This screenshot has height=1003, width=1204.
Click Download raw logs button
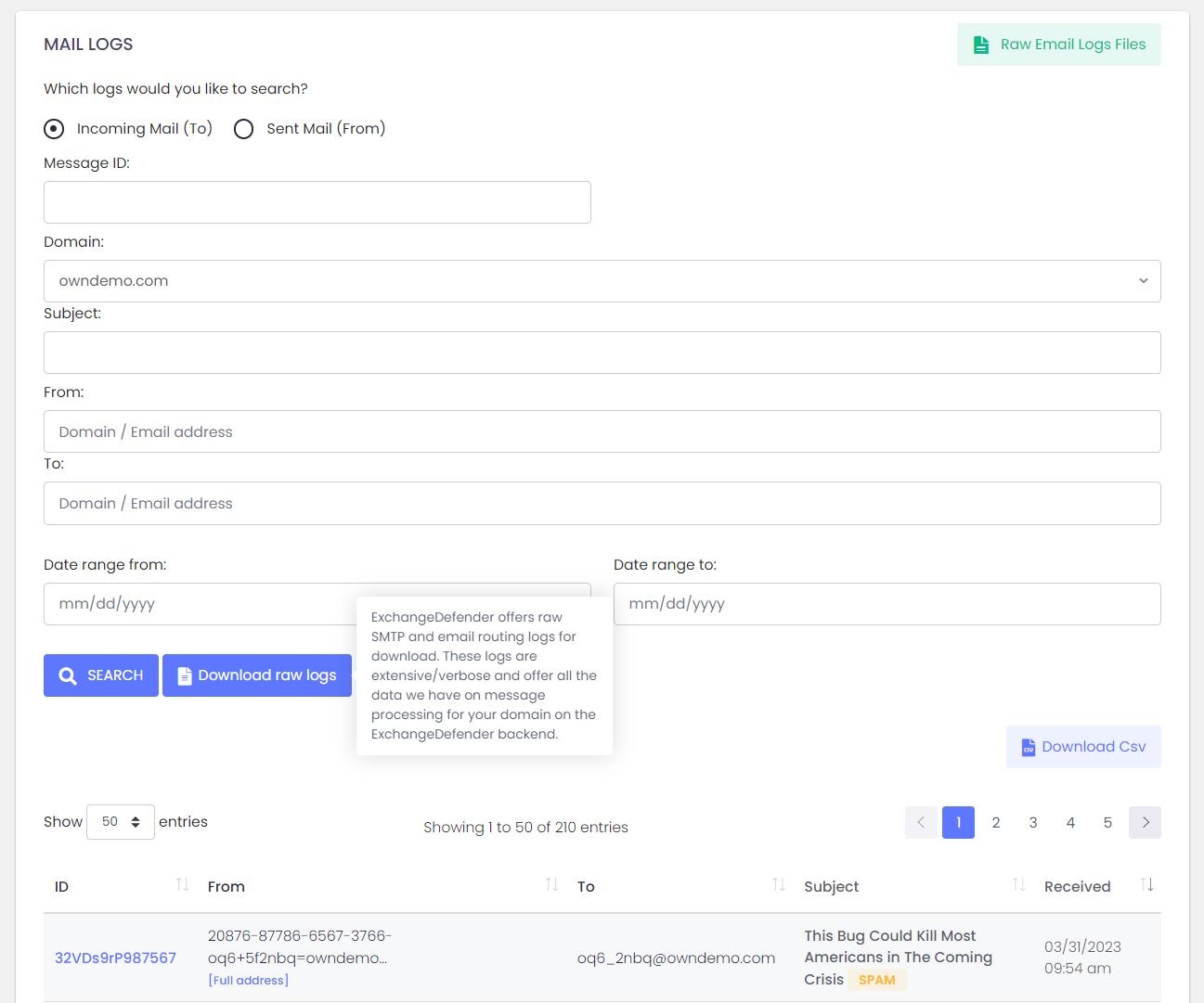(257, 675)
